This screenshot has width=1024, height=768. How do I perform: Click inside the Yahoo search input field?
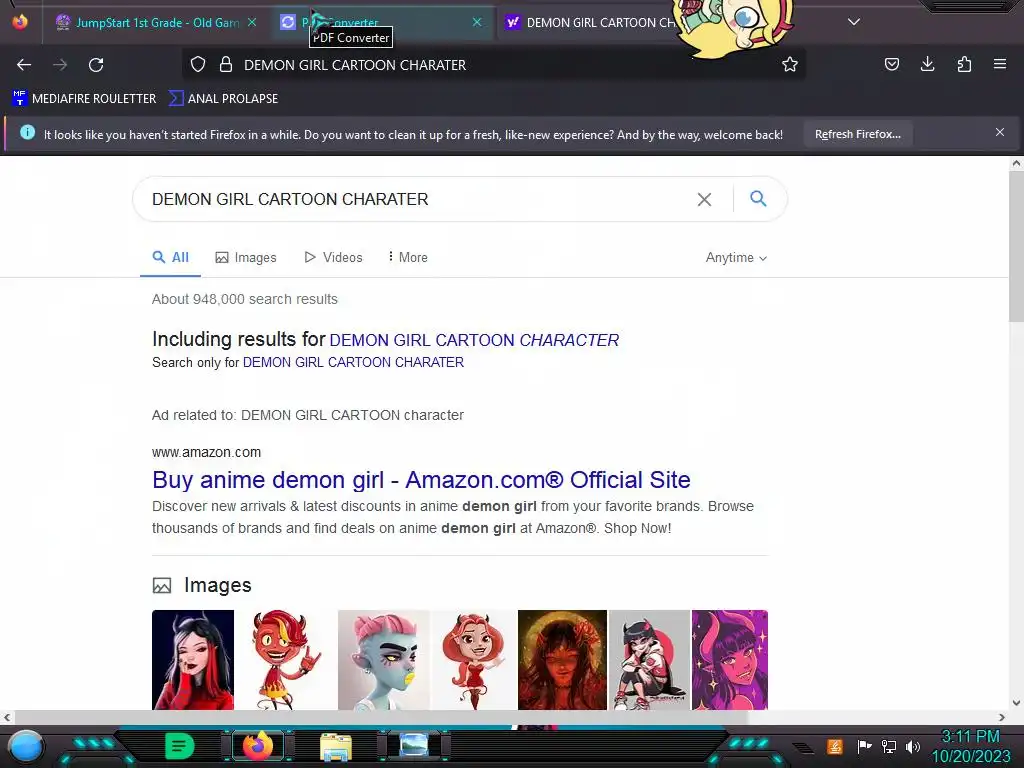pyautogui.click(x=418, y=199)
